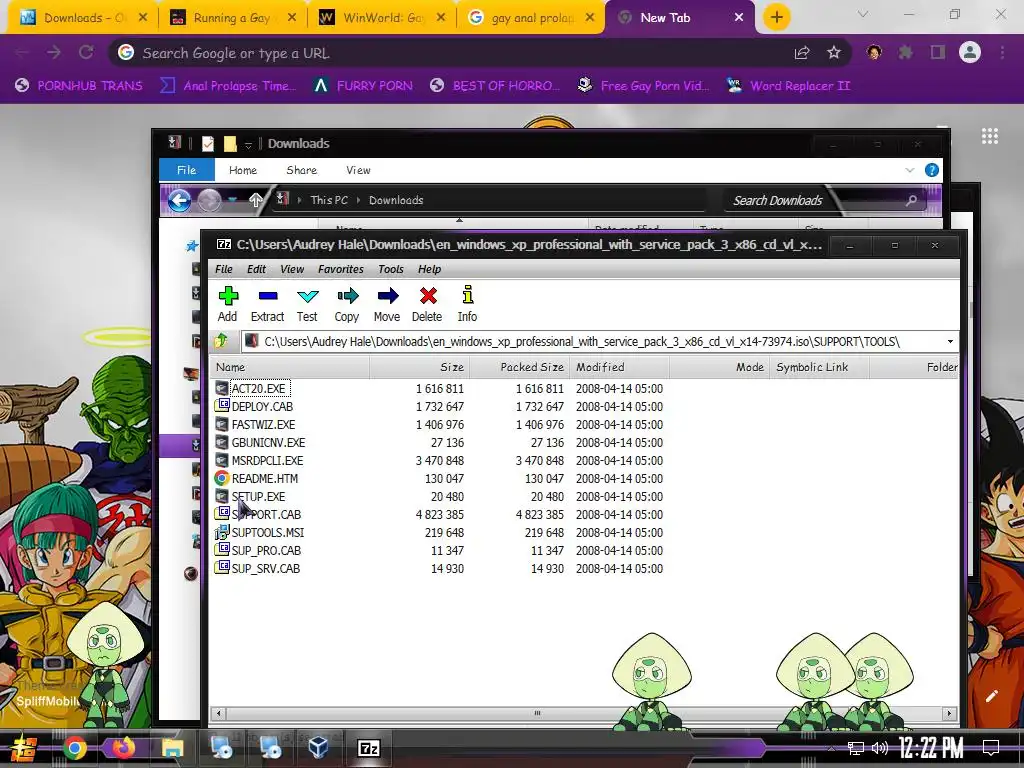This screenshot has height=768, width=1024.
Task: Open Share tab in Downloads Explorer window
Action: click(x=302, y=170)
